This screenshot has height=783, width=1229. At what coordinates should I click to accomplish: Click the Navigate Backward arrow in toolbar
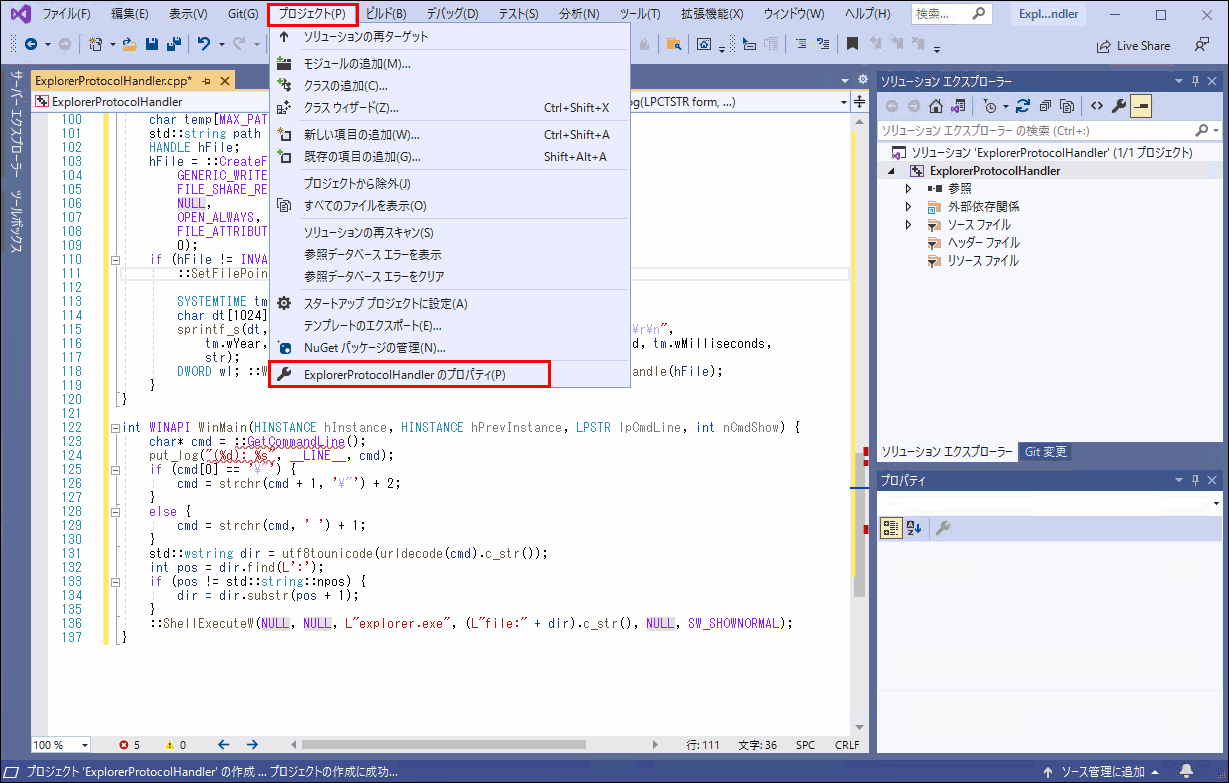pos(31,44)
